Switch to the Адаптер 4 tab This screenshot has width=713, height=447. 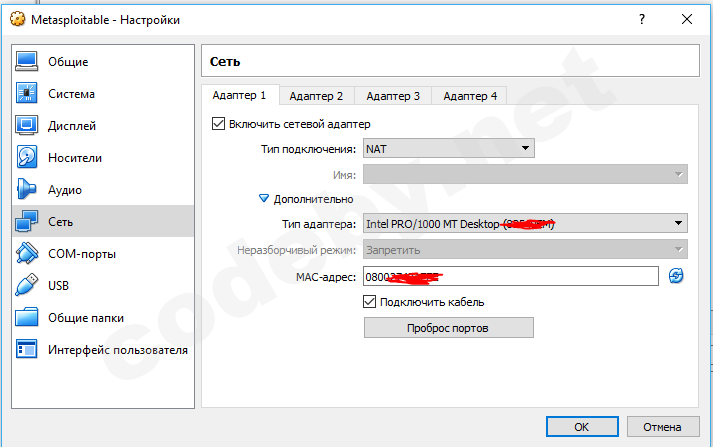[x=470, y=96]
